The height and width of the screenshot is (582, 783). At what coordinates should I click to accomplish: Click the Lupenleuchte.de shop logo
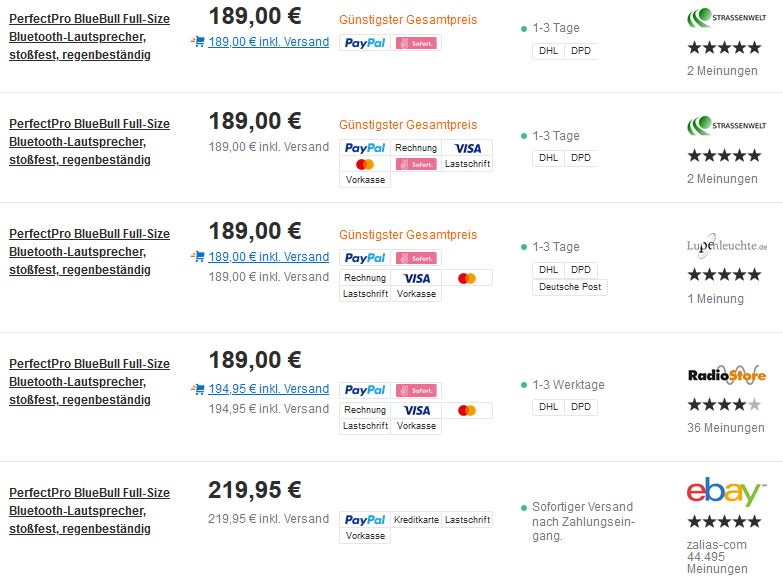pos(727,245)
